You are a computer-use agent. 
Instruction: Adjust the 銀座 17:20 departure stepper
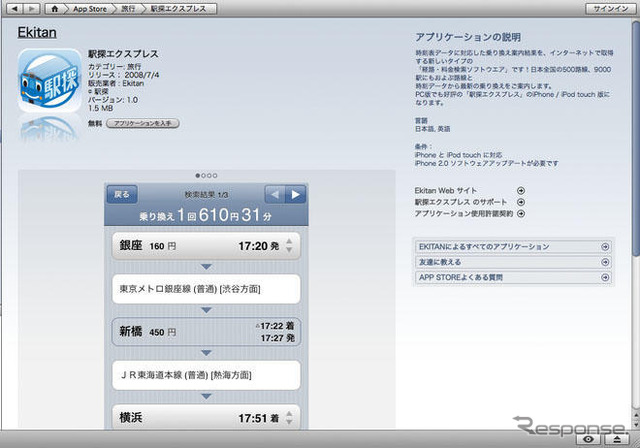pyautogui.click(x=289, y=246)
